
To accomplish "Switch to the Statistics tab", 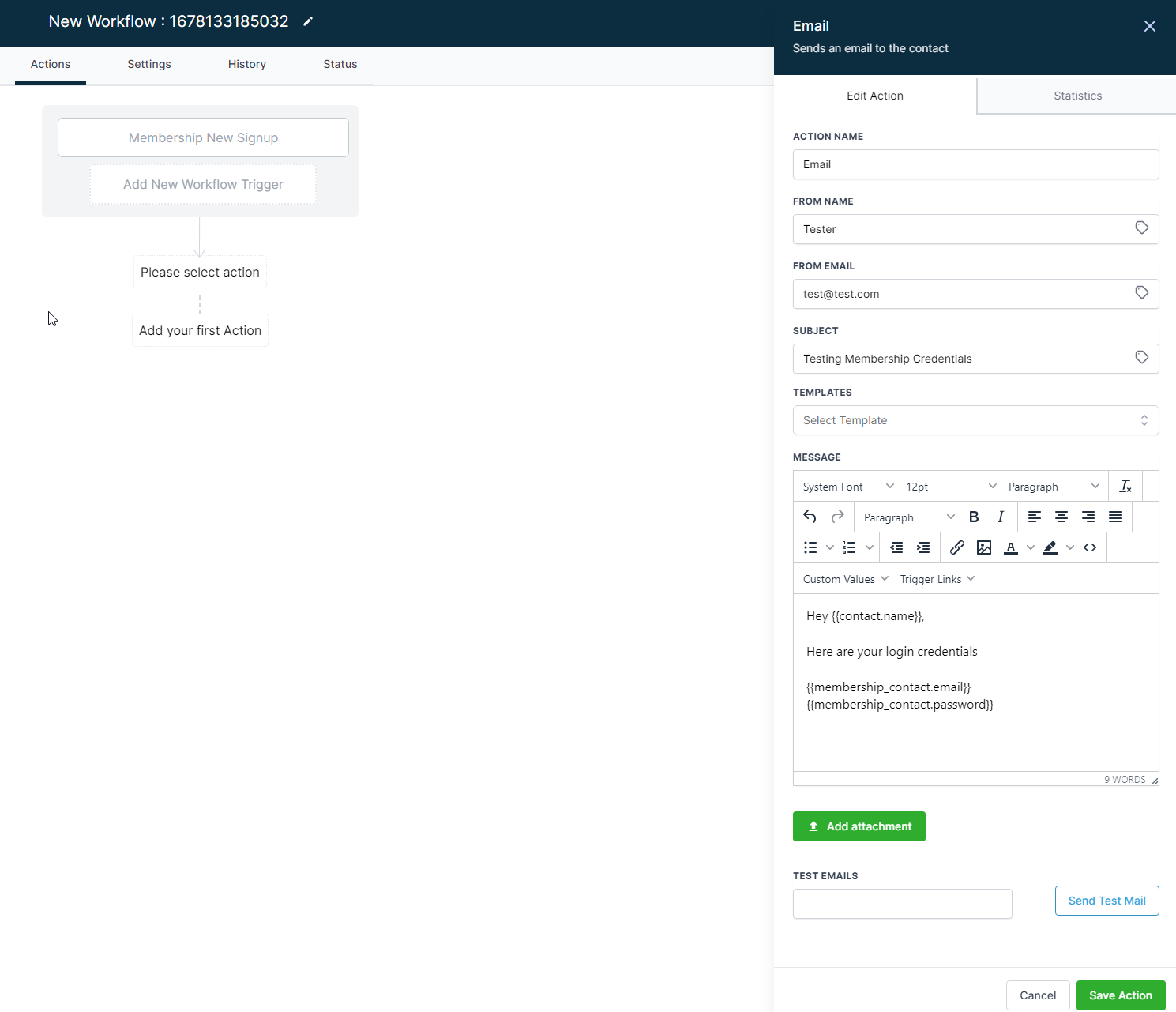I will (1077, 96).
